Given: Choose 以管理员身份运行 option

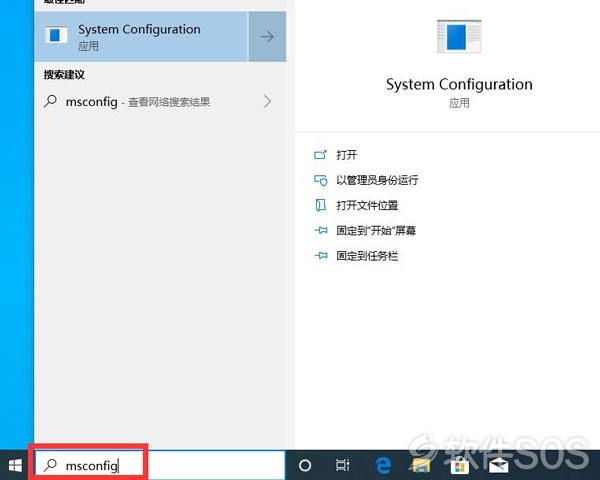Looking at the screenshot, I should [377, 180].
